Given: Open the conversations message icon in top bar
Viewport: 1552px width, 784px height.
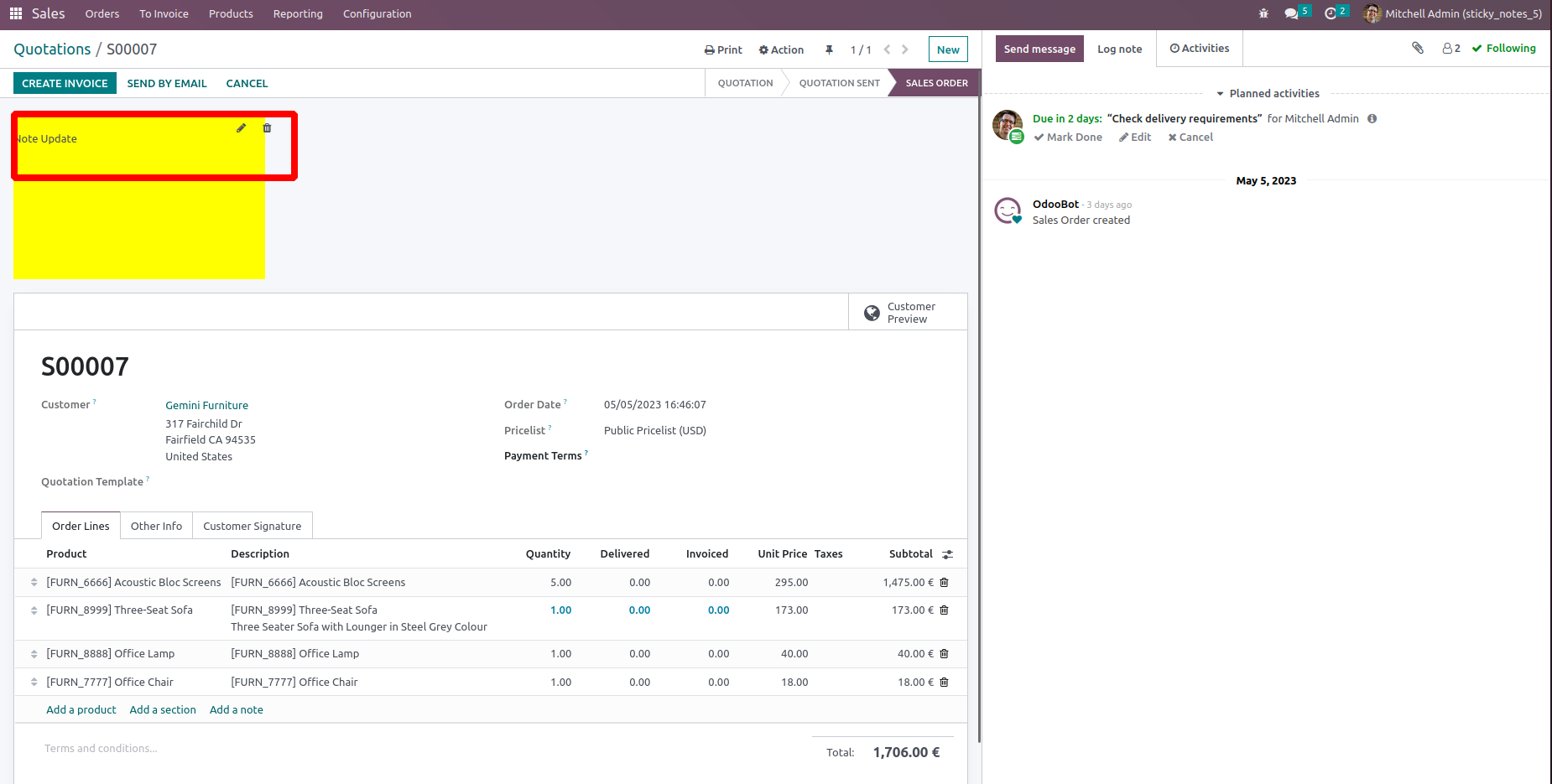Looking at the screenshot, I should tap(1291, 13).
